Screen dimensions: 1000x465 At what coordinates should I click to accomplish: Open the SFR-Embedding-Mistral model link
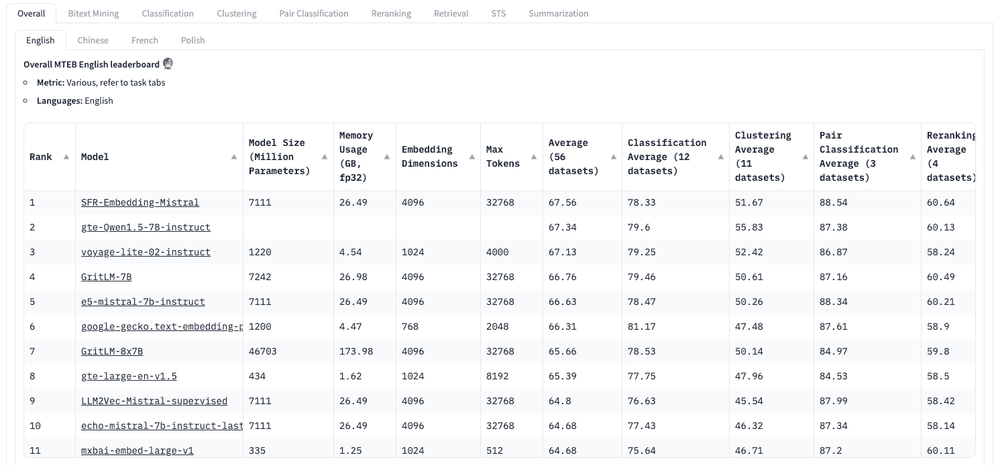point(140,202)
